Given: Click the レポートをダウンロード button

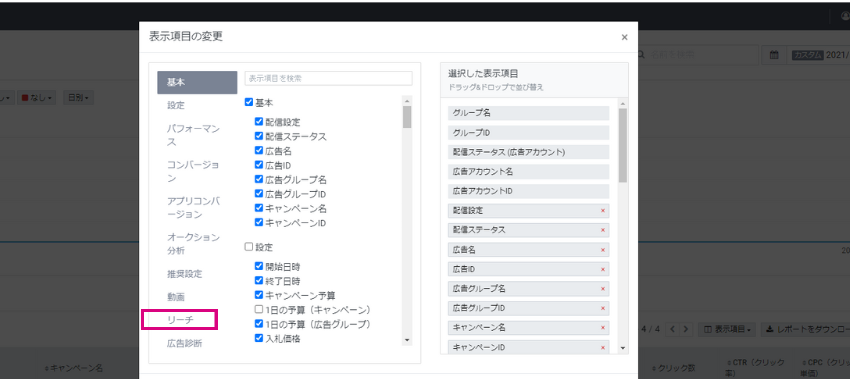Looking at the screenshot, I should [x=806, y=329].
